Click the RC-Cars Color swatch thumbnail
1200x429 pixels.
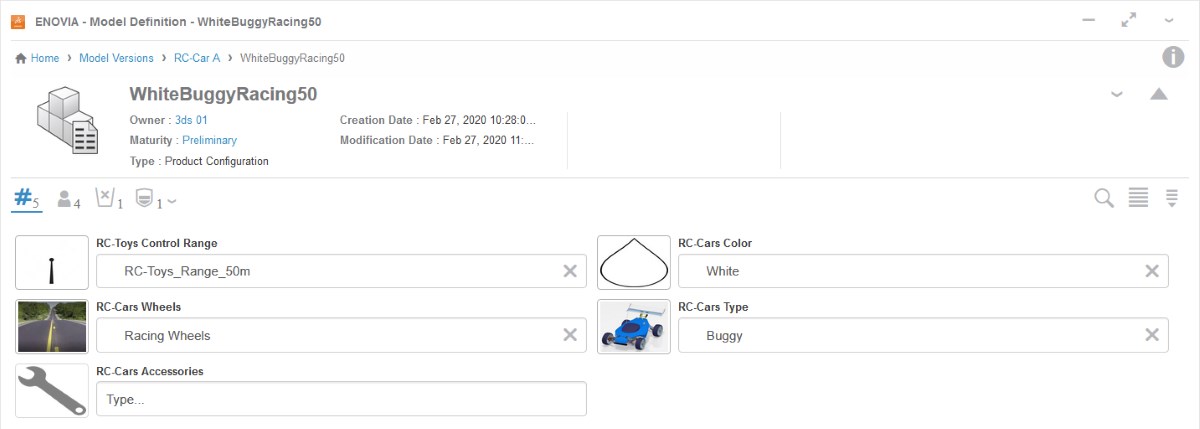(634, 262)
